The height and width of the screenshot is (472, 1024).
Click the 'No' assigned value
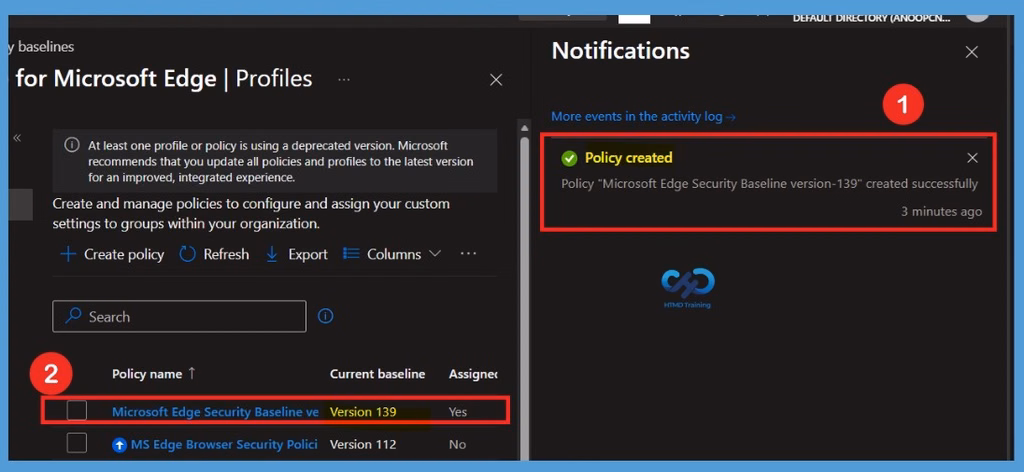tap(457, 445)
